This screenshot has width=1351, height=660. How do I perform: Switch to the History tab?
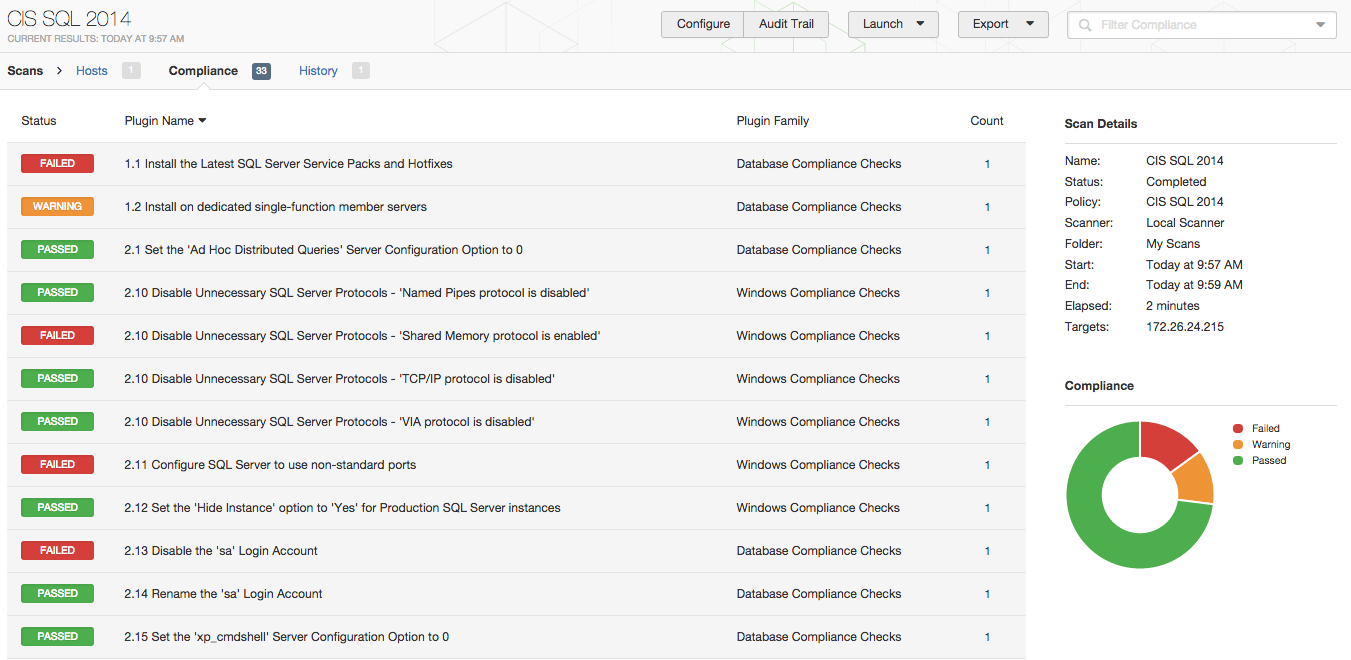click(x=318, y=71)
